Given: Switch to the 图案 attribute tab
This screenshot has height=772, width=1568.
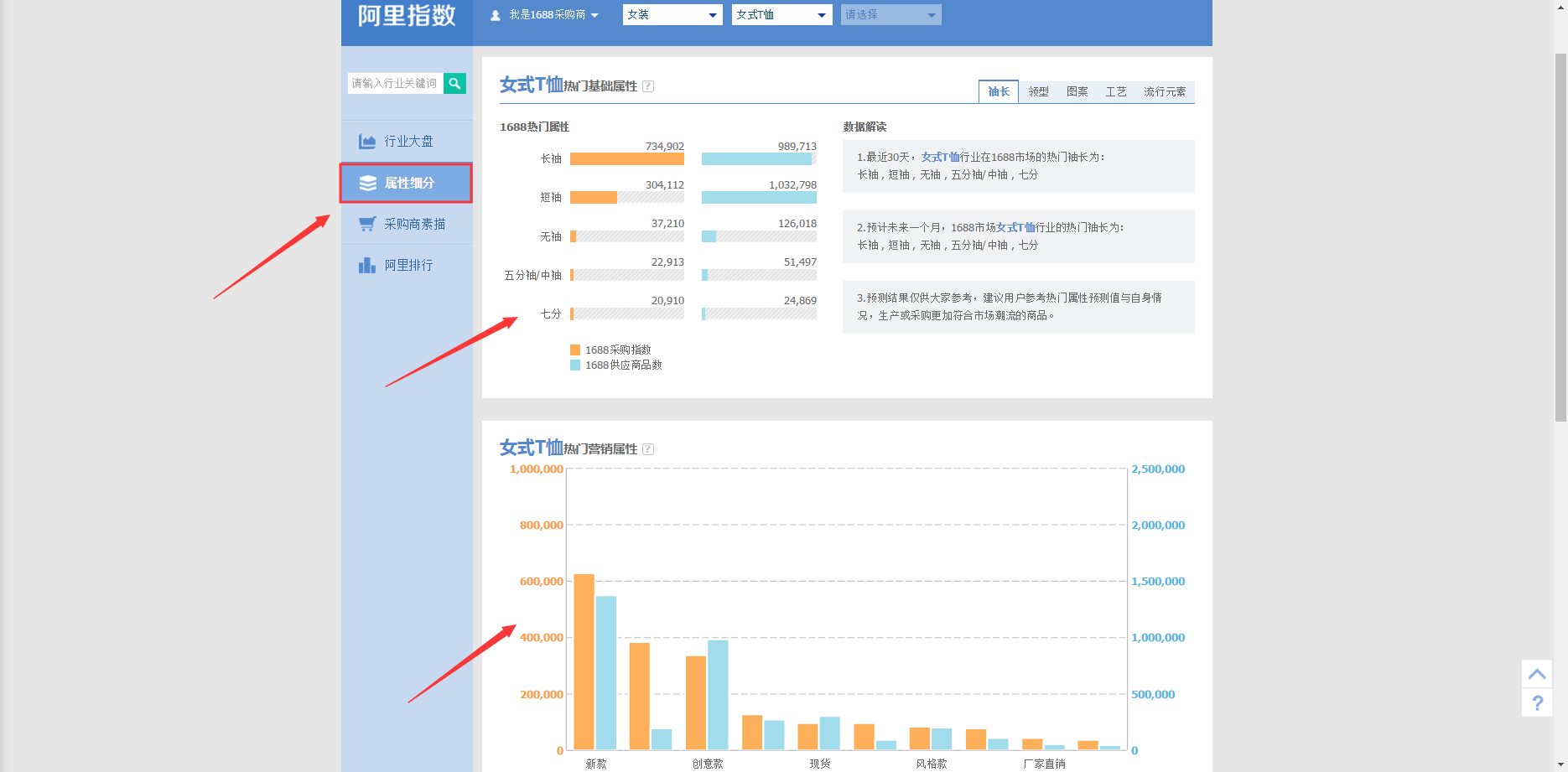Looking at the screenshot, I should coord(1077,91).
